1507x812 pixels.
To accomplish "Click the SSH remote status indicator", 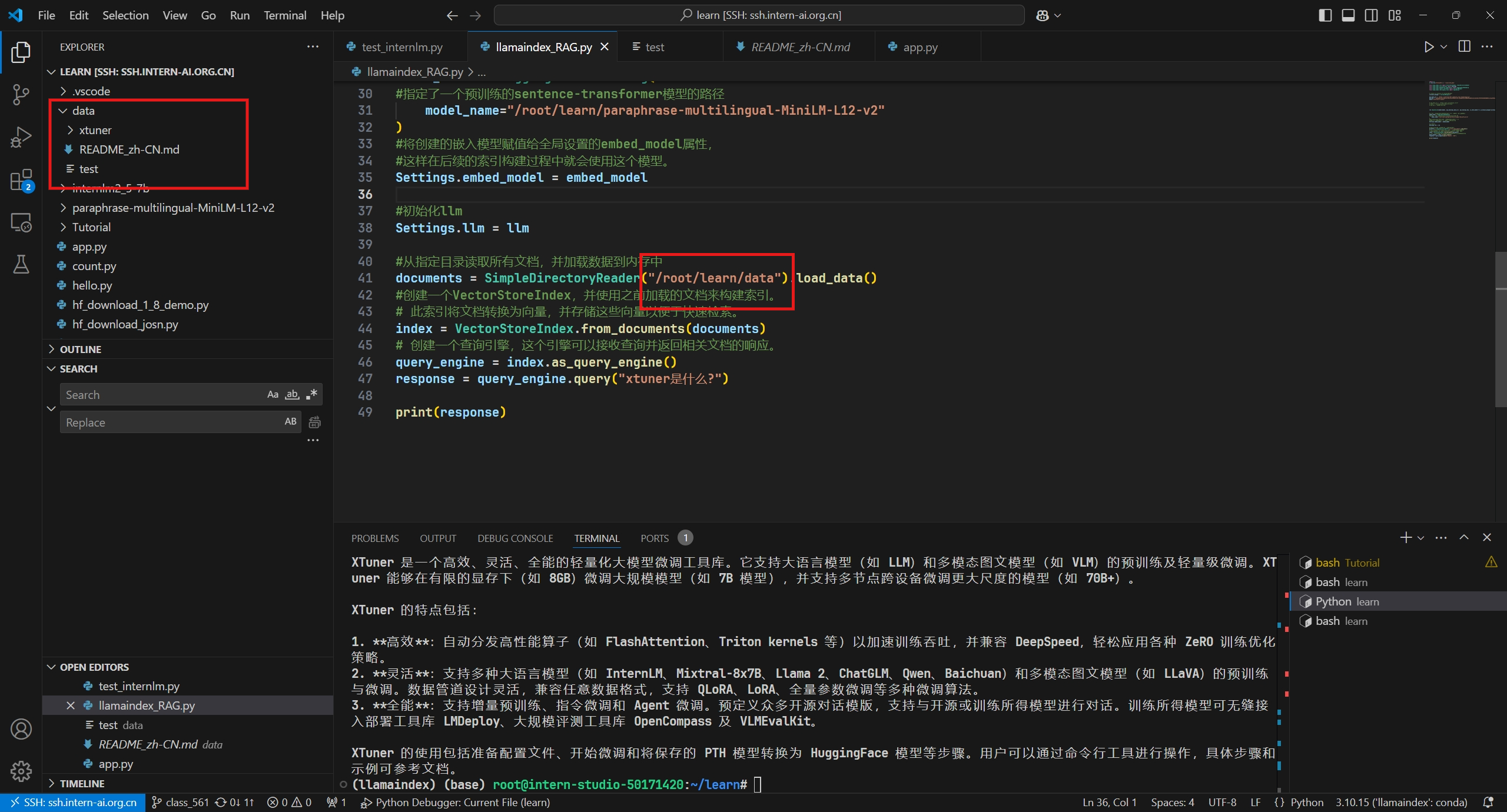I will (x=73, y=803).
